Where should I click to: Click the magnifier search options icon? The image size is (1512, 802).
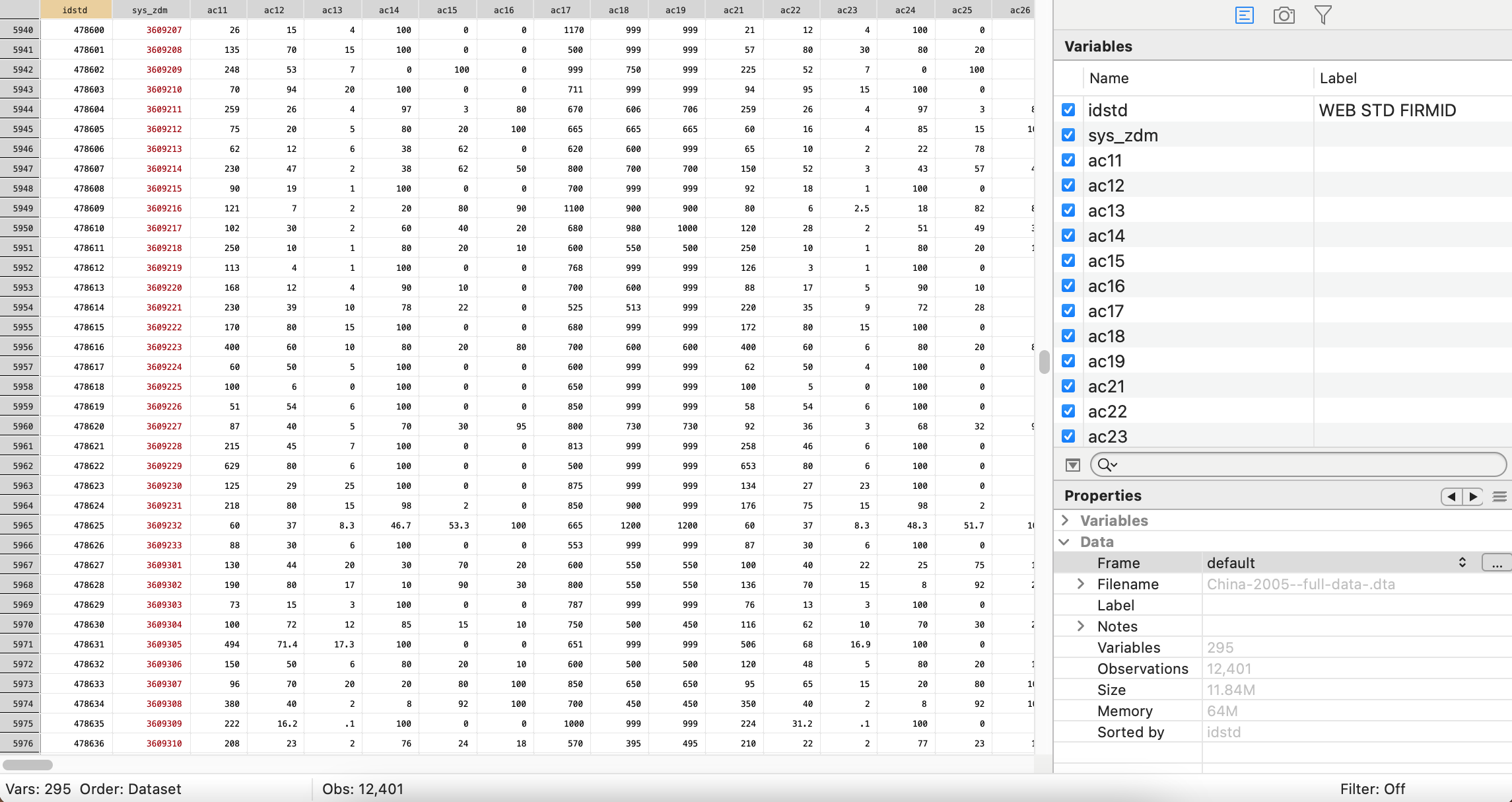(x=1106, y=465)
